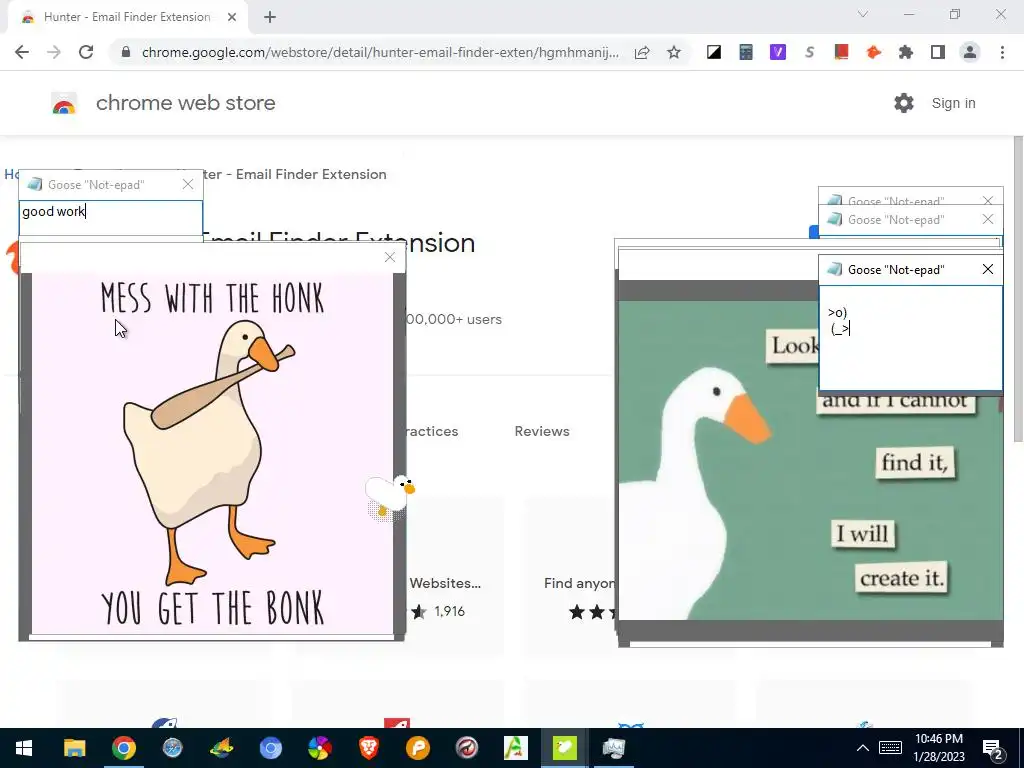The width and height of the screenshot is (1024, 768).
Task: Select the Hunter - Email Finder Extension tab
Action: coord(127,17)
